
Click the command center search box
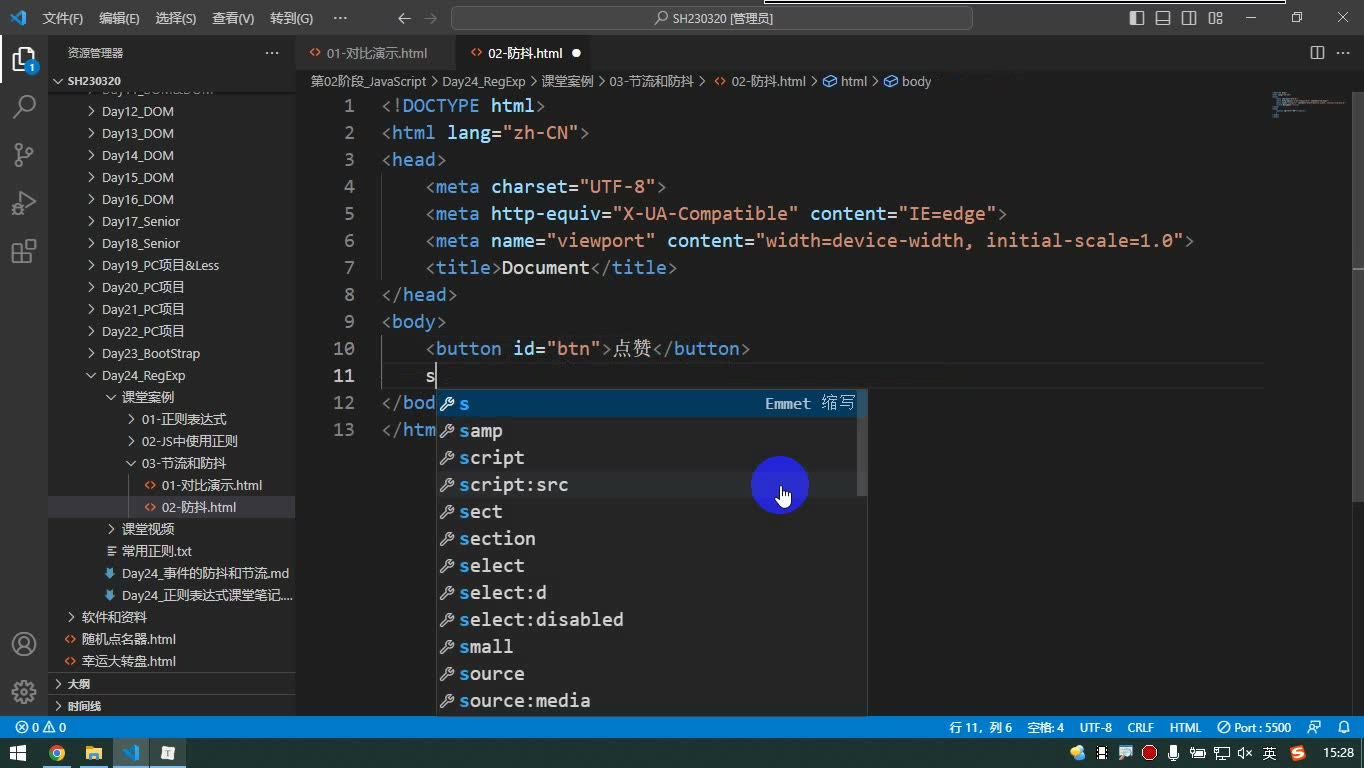pyautogui.click(x=712, y=18)
